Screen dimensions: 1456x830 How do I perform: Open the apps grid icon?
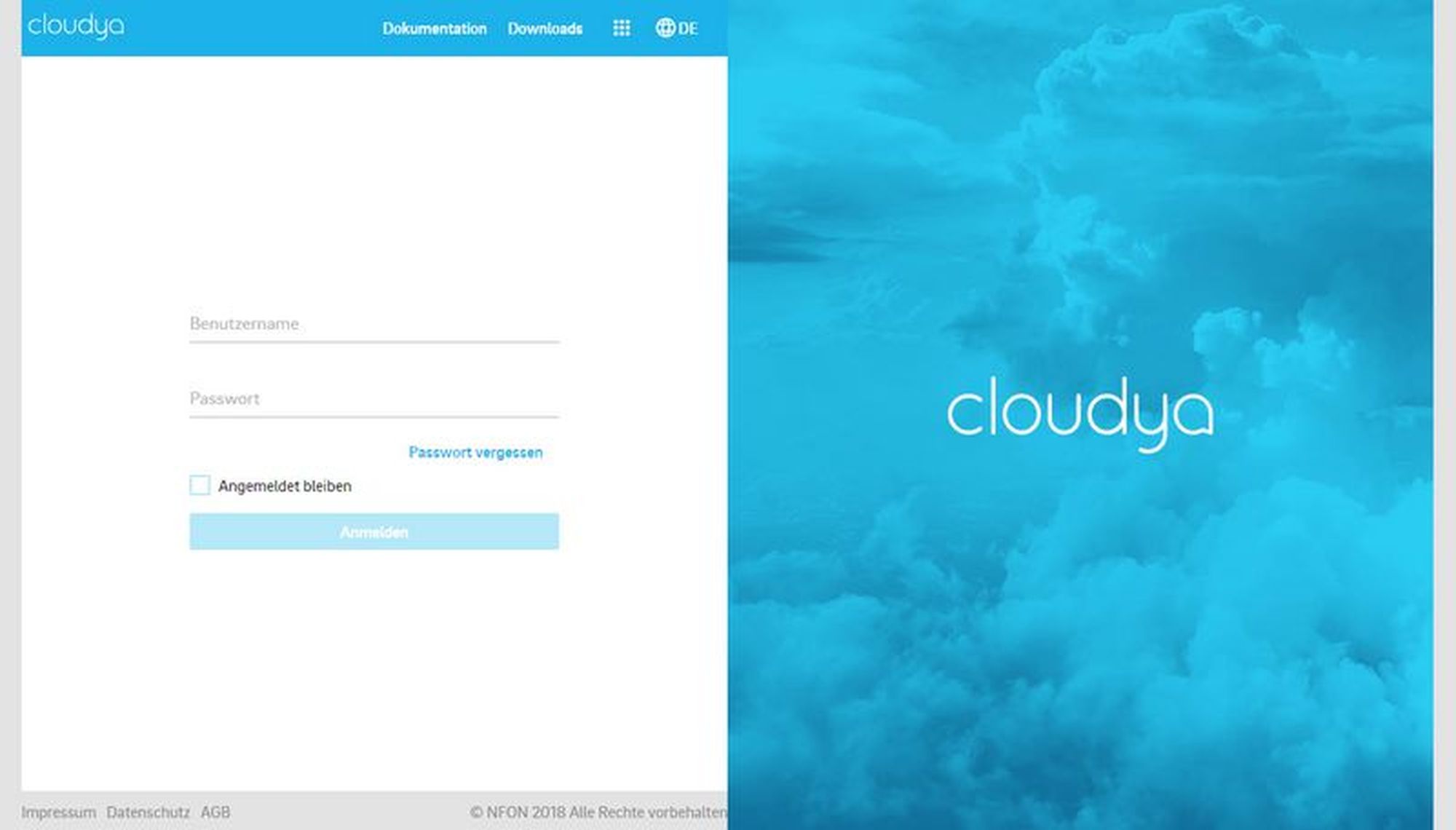(621, 28)
